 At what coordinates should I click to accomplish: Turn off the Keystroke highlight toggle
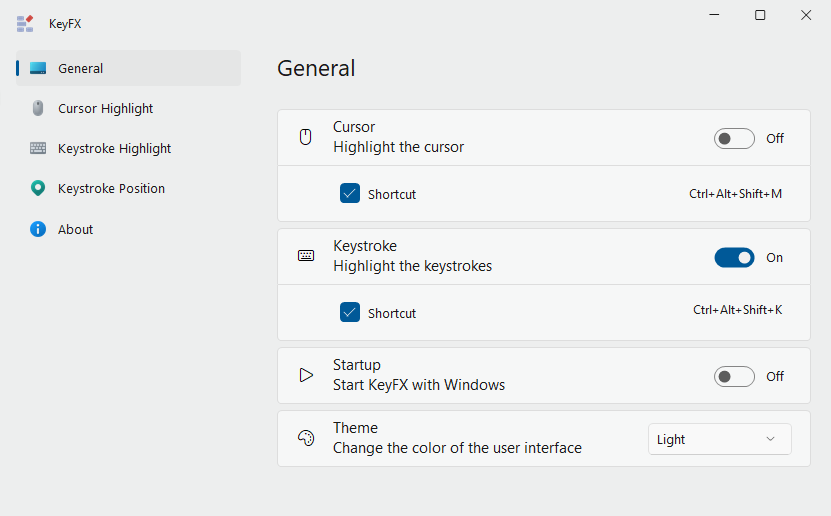click(x=734, y=257)
